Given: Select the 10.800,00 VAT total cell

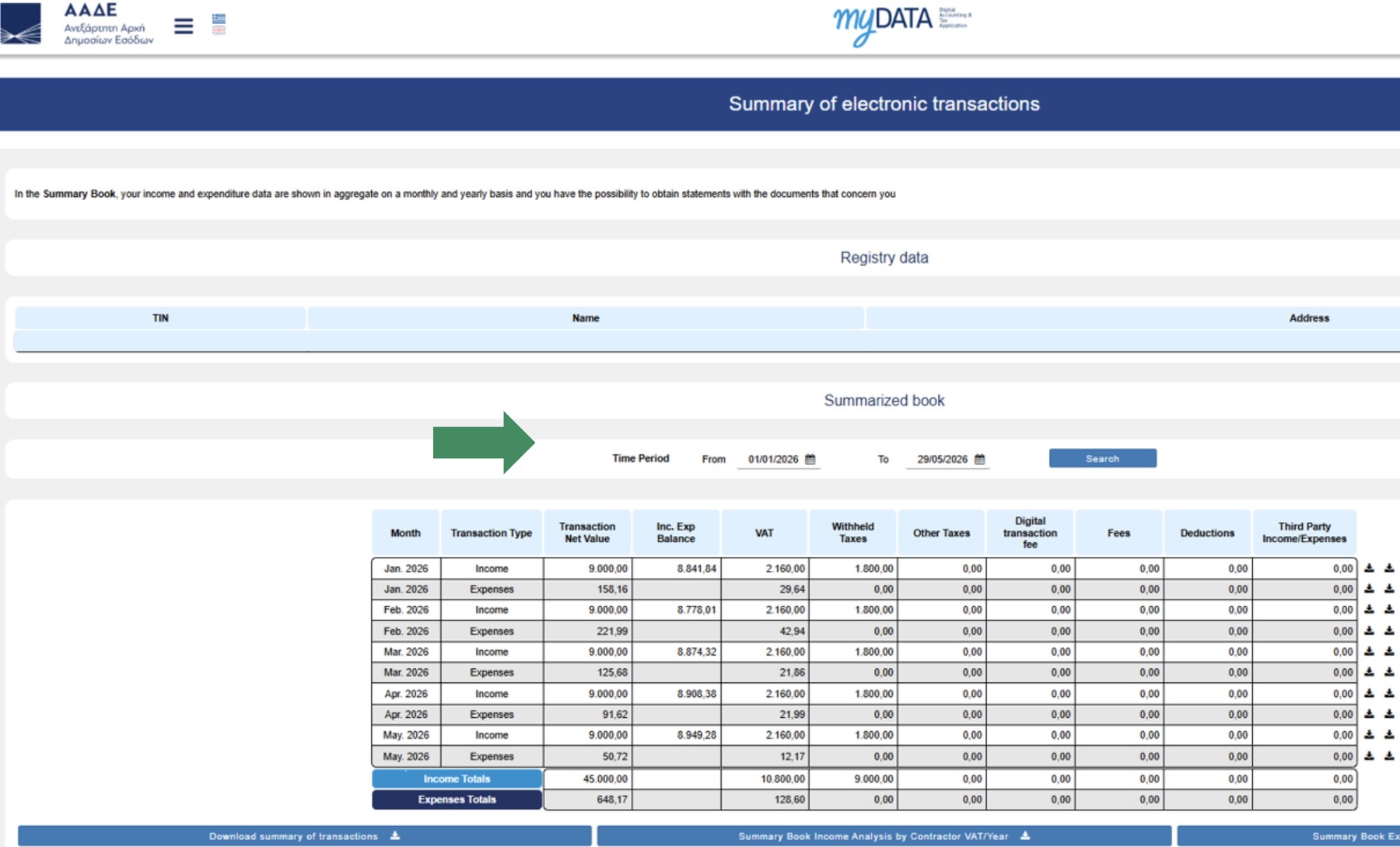Looking at the screenshot, I should [x=765, y=779].
